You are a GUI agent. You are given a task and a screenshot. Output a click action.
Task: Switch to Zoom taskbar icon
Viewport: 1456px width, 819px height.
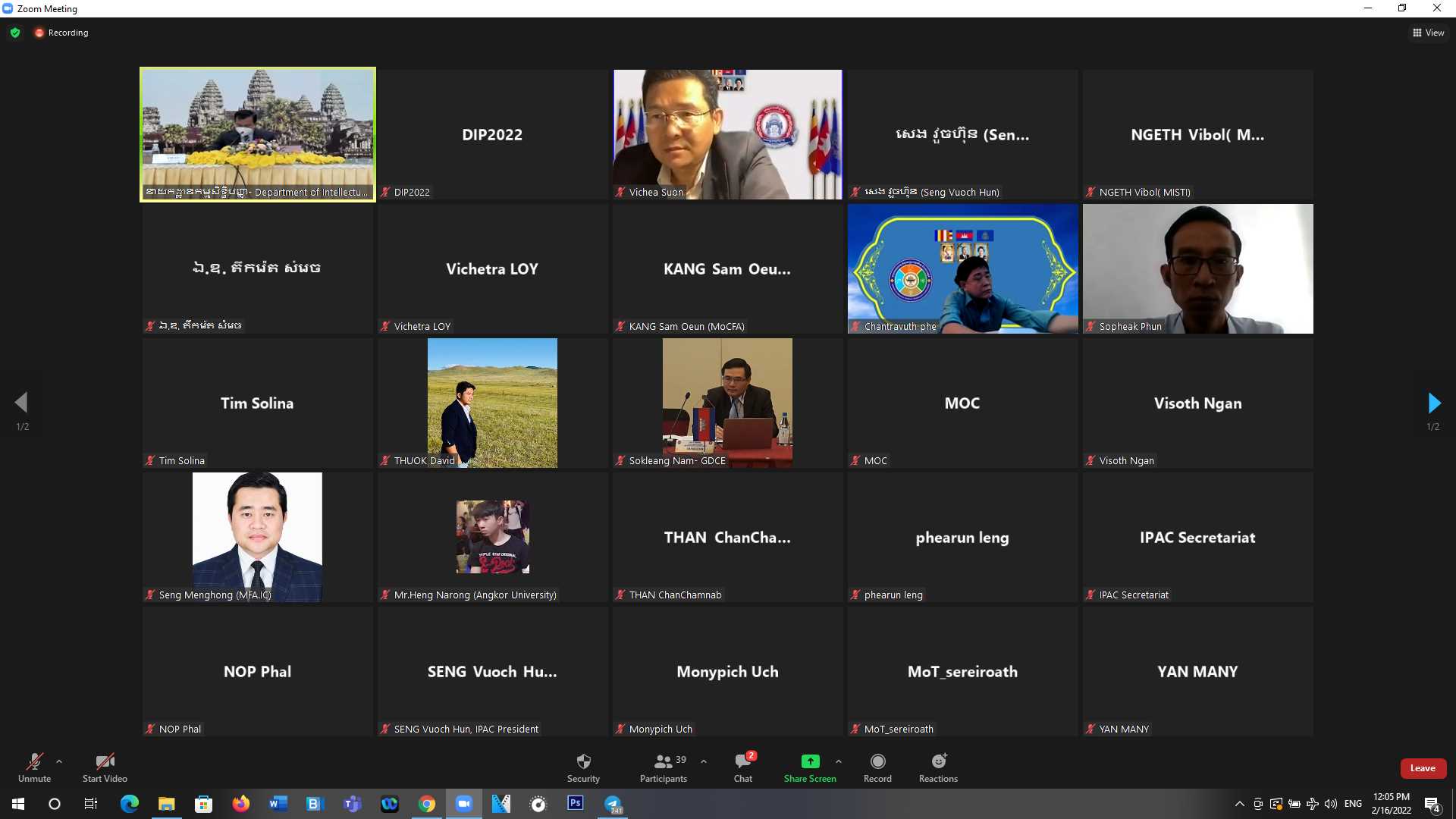point(464,804)
